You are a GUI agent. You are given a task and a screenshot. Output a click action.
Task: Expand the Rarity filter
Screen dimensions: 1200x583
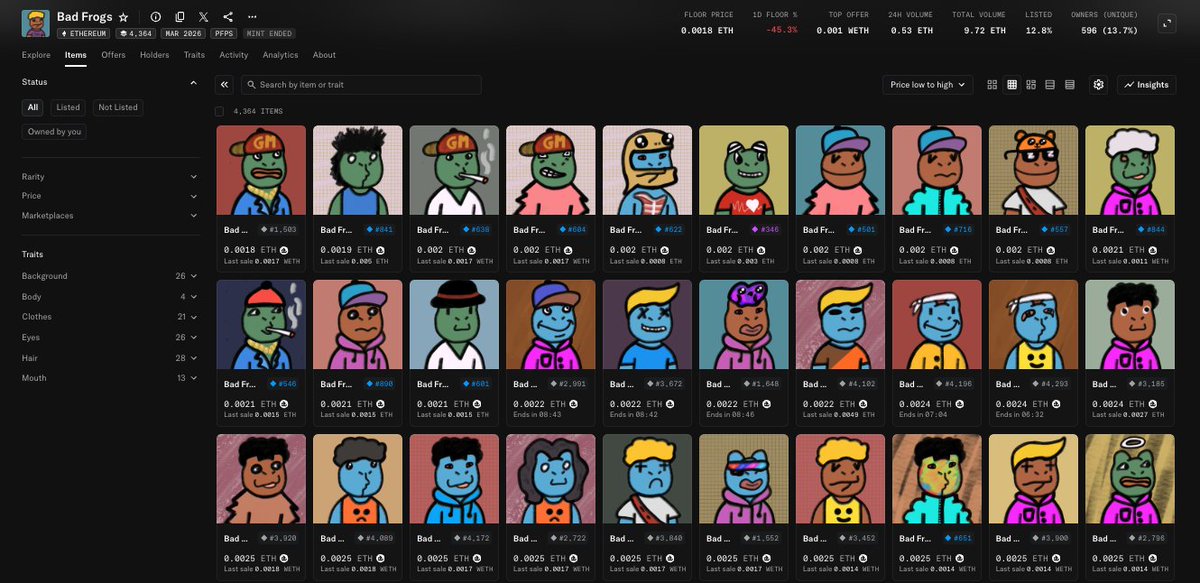click(110, 176)
